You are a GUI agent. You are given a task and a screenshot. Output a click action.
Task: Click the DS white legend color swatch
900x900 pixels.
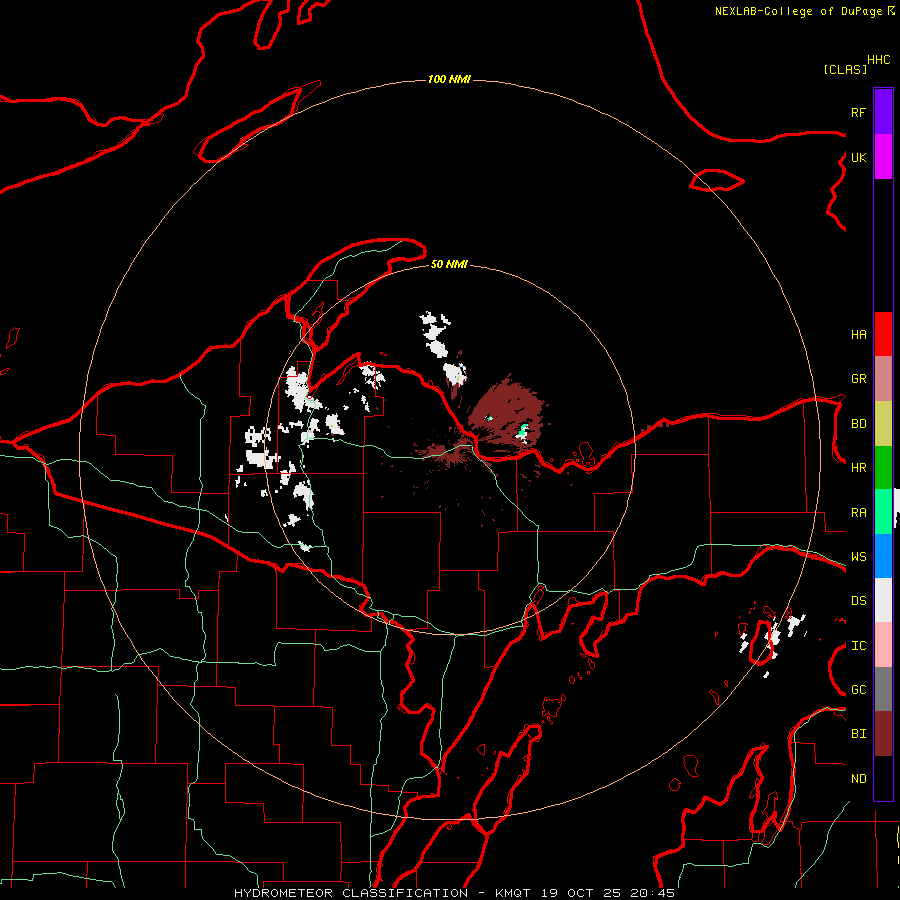click(883, 600)
